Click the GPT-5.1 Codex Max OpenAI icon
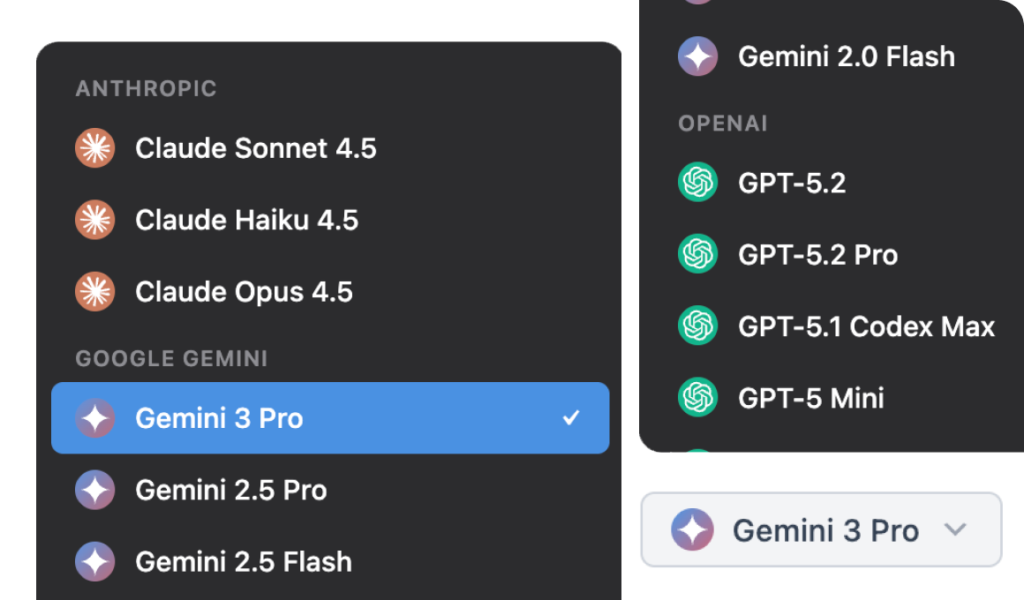This screenshot has width=1024, height=600. point(698,326)
